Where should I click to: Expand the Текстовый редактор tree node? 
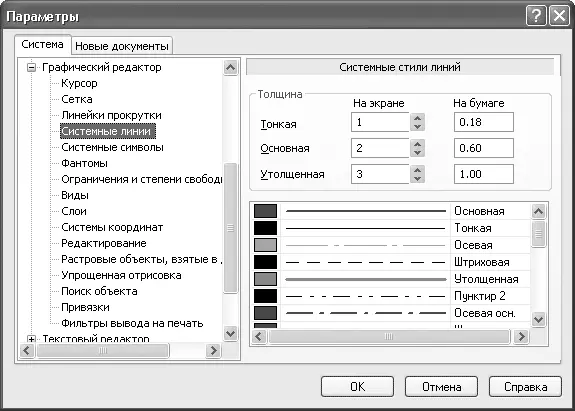pos(32,339)
